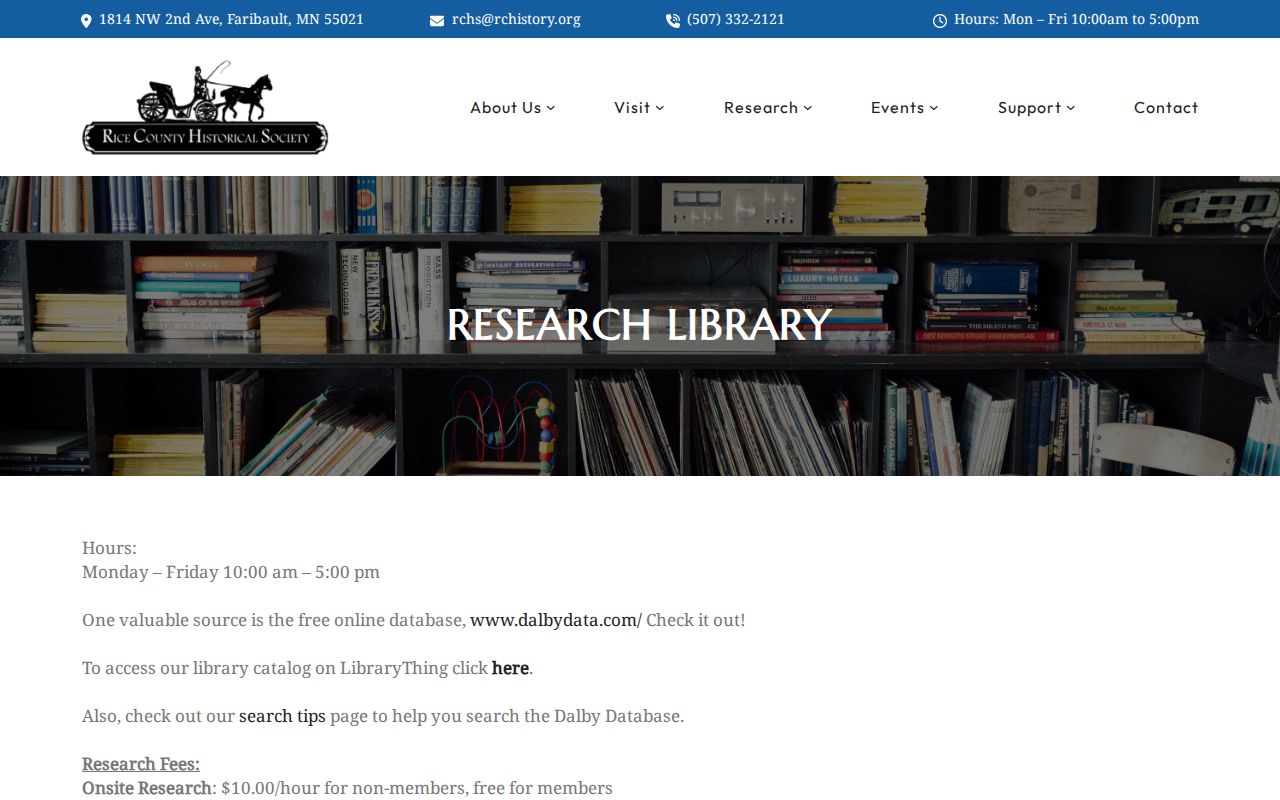Expand the About Us menu chevron
Viewport: 1280px width, 800px height.
click(551, 108)
